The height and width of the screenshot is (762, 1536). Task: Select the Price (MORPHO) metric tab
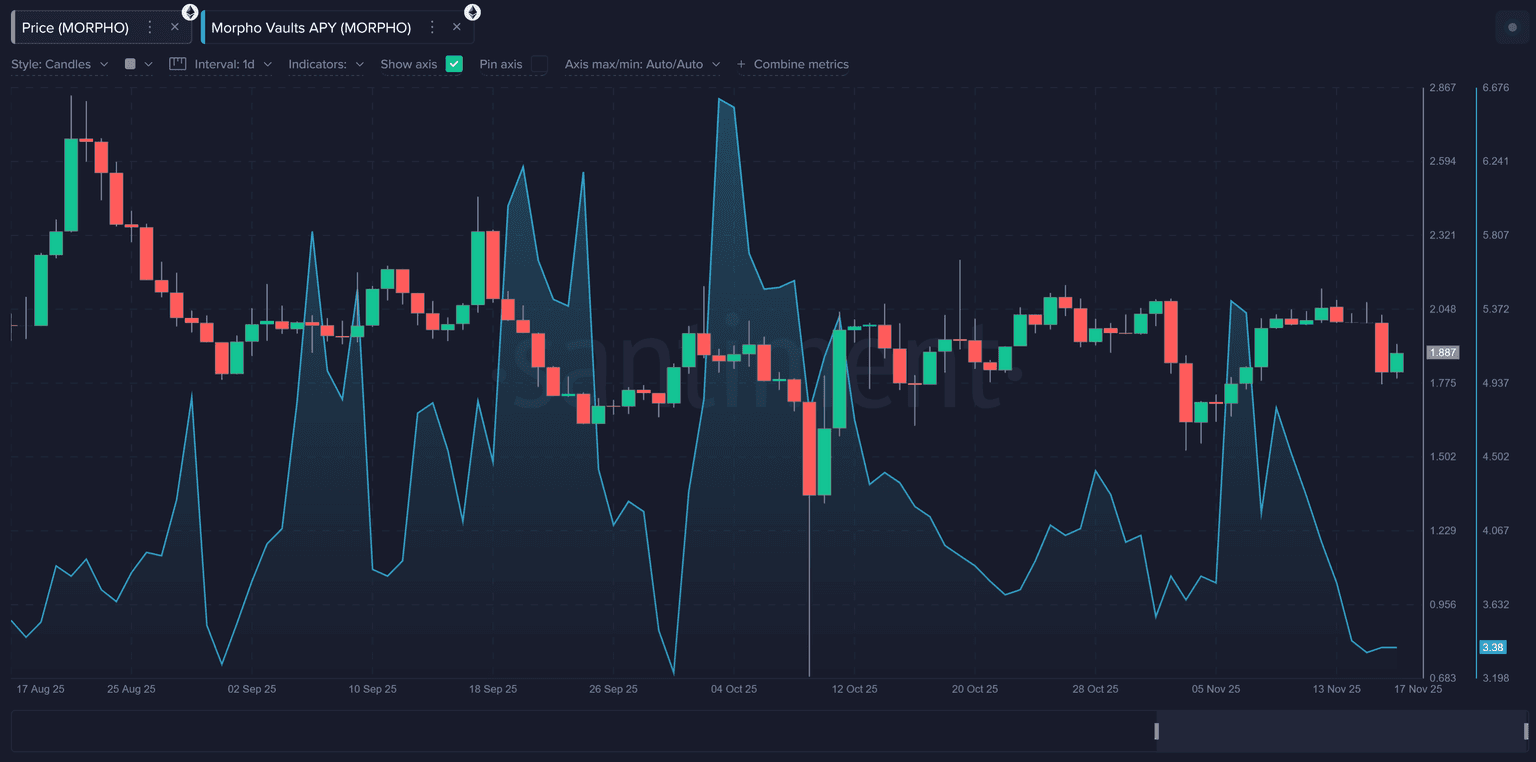(75, 27)
